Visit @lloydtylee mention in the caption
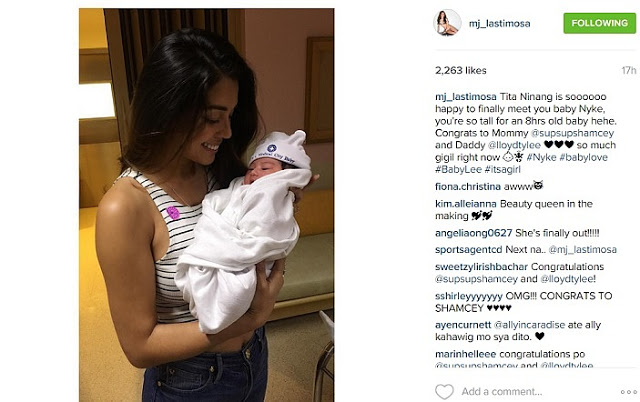This screenshot has width=640, height=402. coord(514,145)
